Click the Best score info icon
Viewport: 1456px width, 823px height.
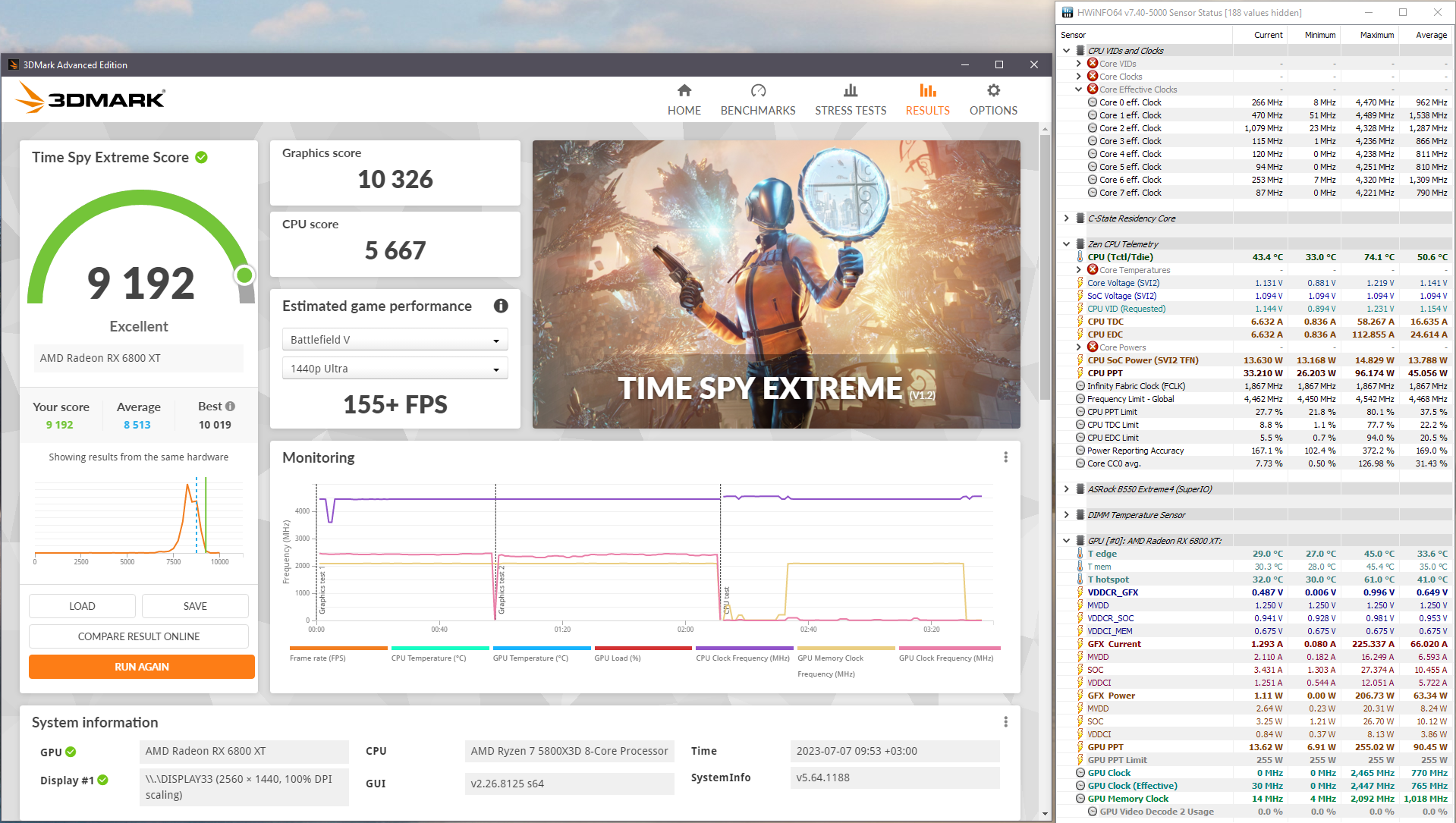pos(230,407)
